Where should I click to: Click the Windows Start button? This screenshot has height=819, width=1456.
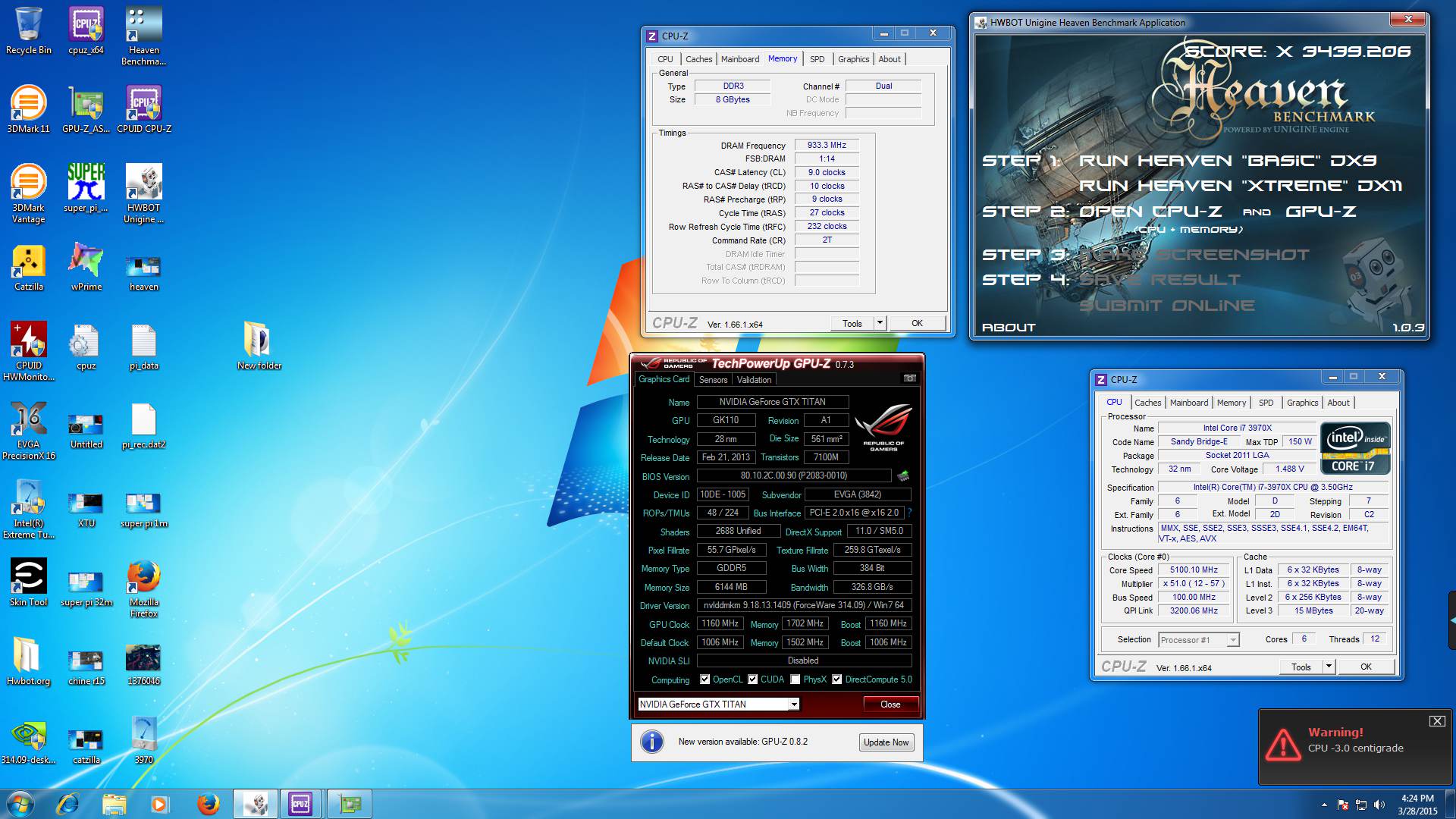[20, 804]
